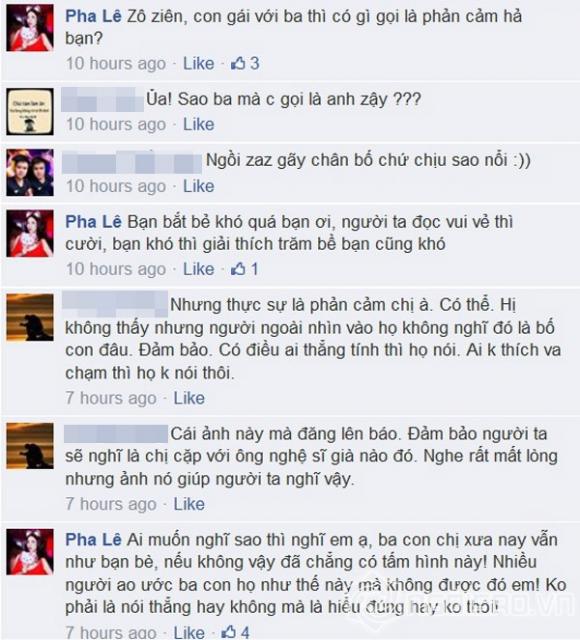580x640 pixels.
Task: Open Pha Lê avatar on last comment
Action: point(30,552)
